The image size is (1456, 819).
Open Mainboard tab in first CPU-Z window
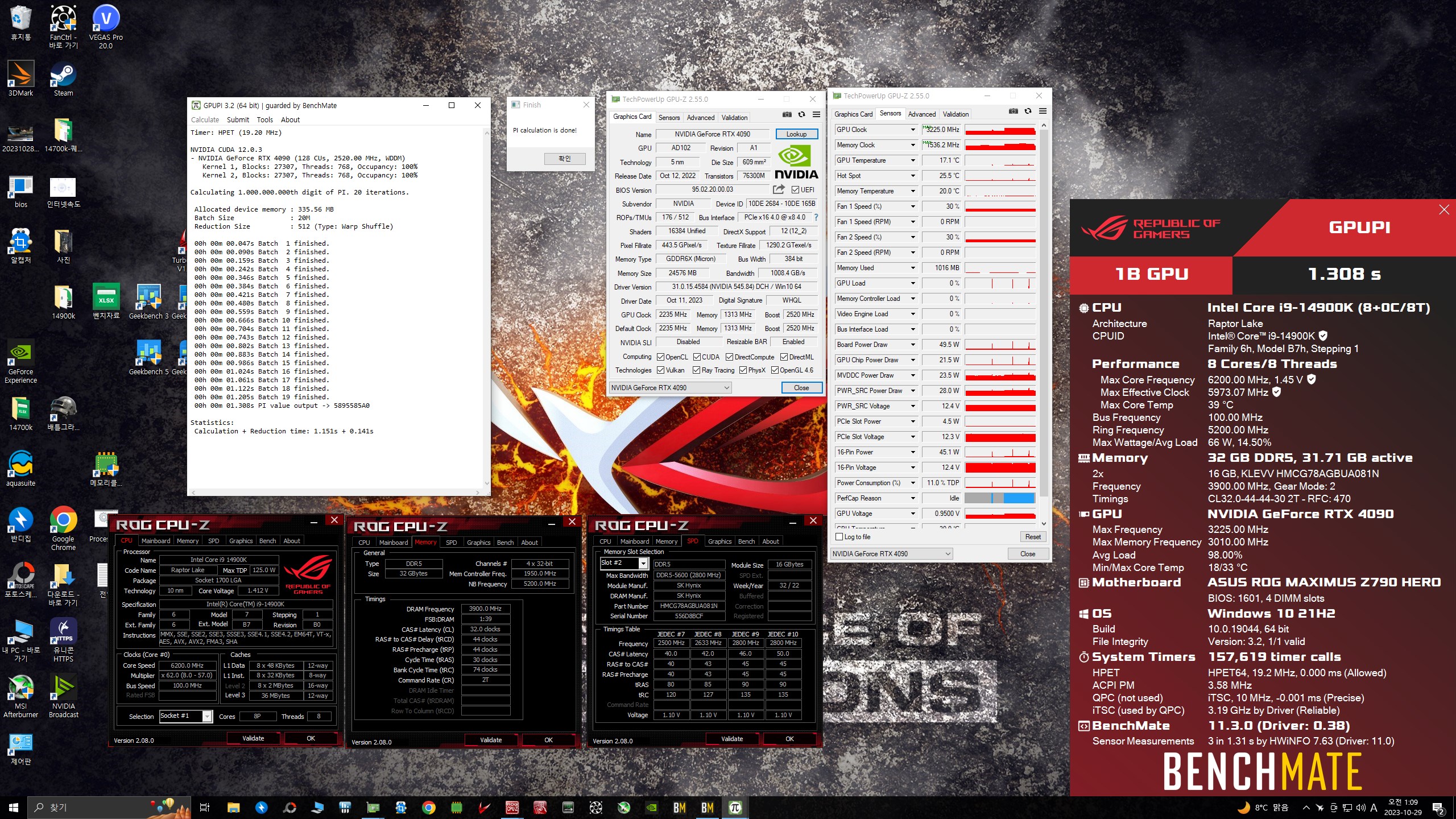coord(156,541)
